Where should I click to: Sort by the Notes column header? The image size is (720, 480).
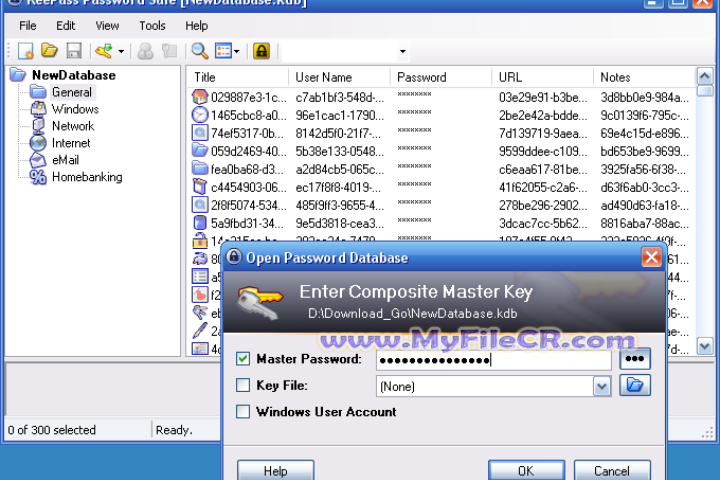pyautogui.click(x=644, y=77)
